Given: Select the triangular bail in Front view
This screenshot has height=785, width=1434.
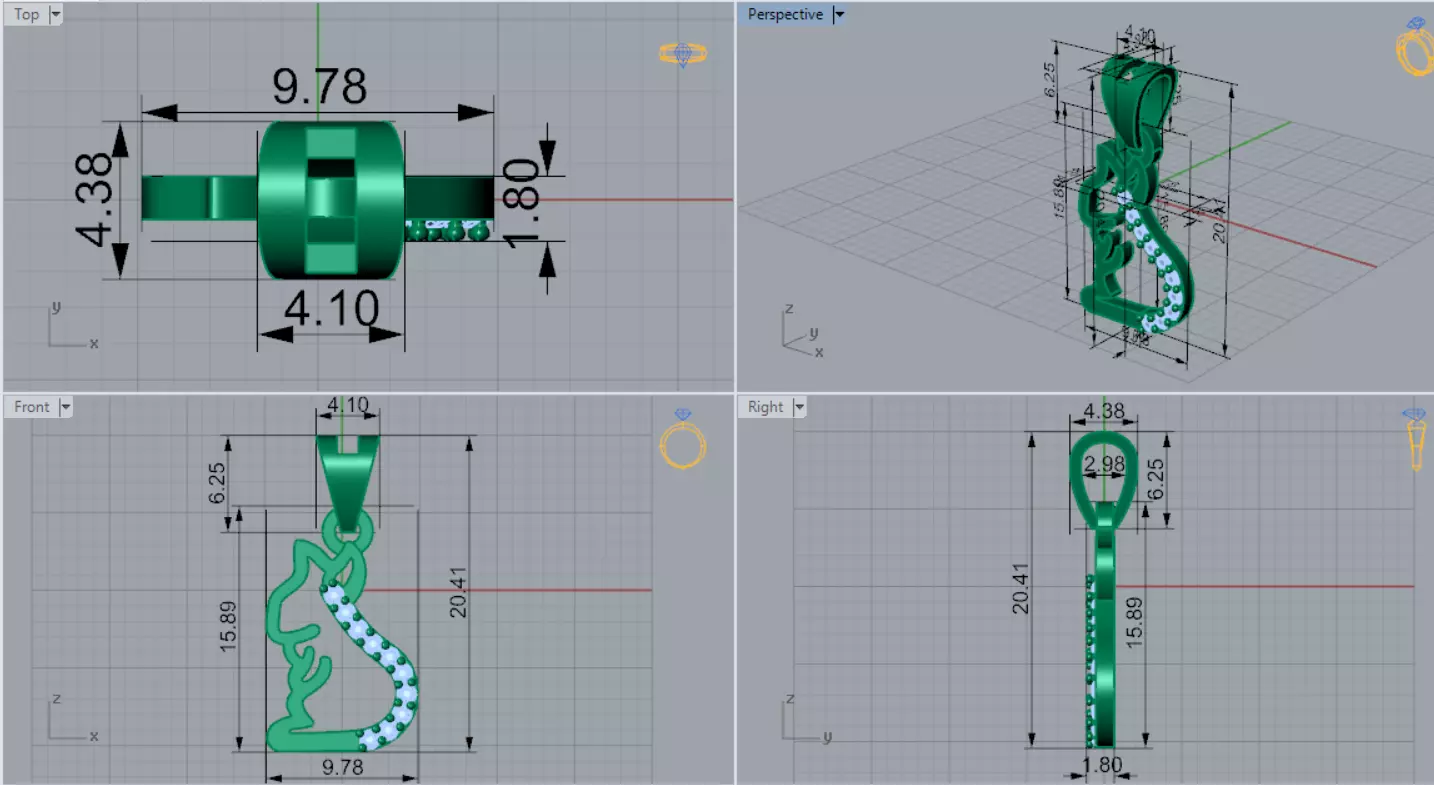Looking at the screenshot, I should tap(348, 482).
